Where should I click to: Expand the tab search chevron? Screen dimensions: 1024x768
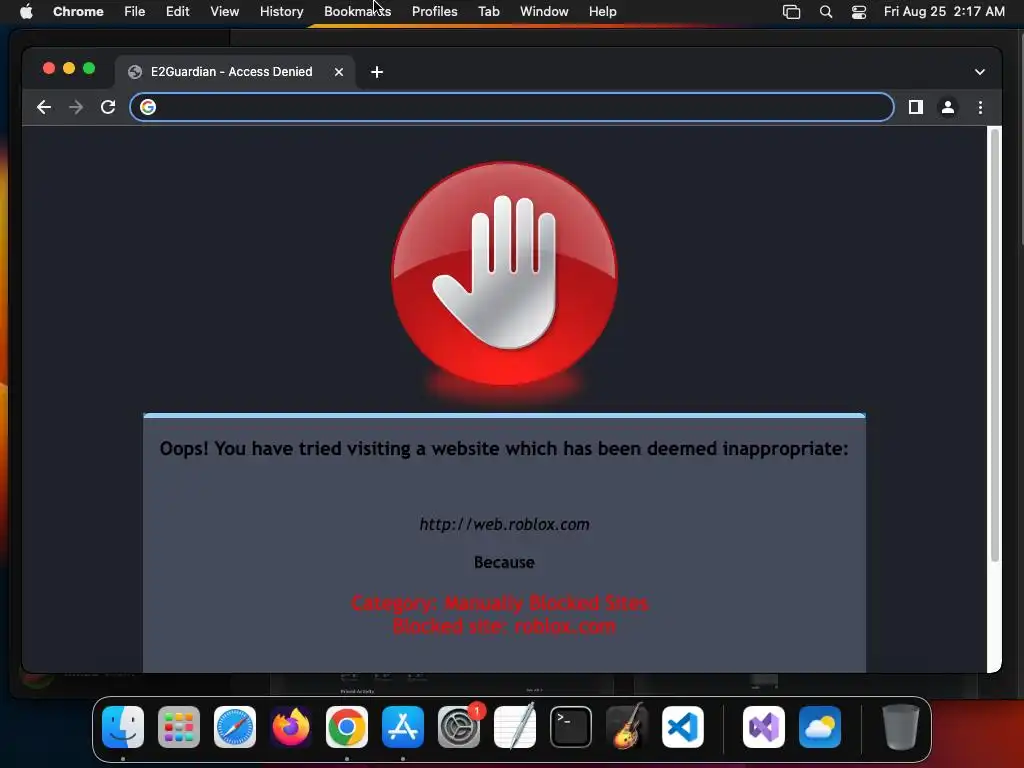pyautogui.click(x=980, y=72)
